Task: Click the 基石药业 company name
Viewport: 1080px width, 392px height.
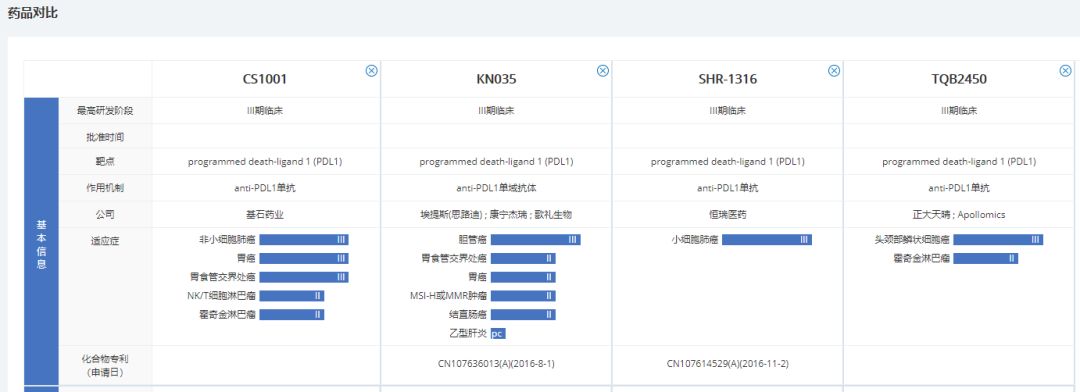Action: (x=265, y=214)
